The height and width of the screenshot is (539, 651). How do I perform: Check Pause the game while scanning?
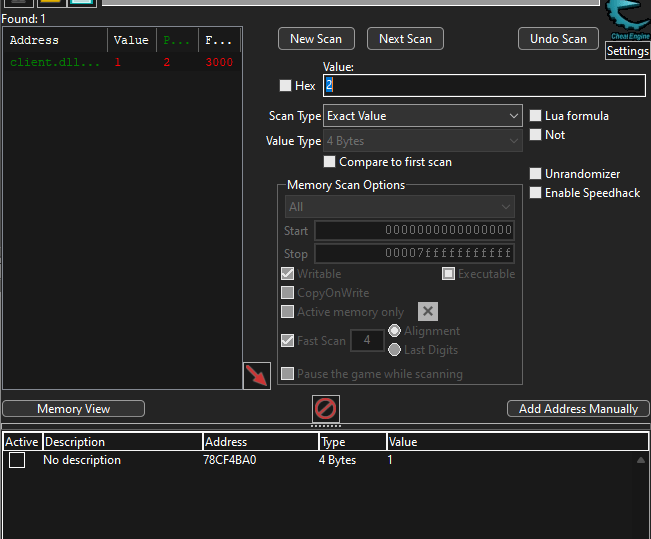[x=287, y=374]
